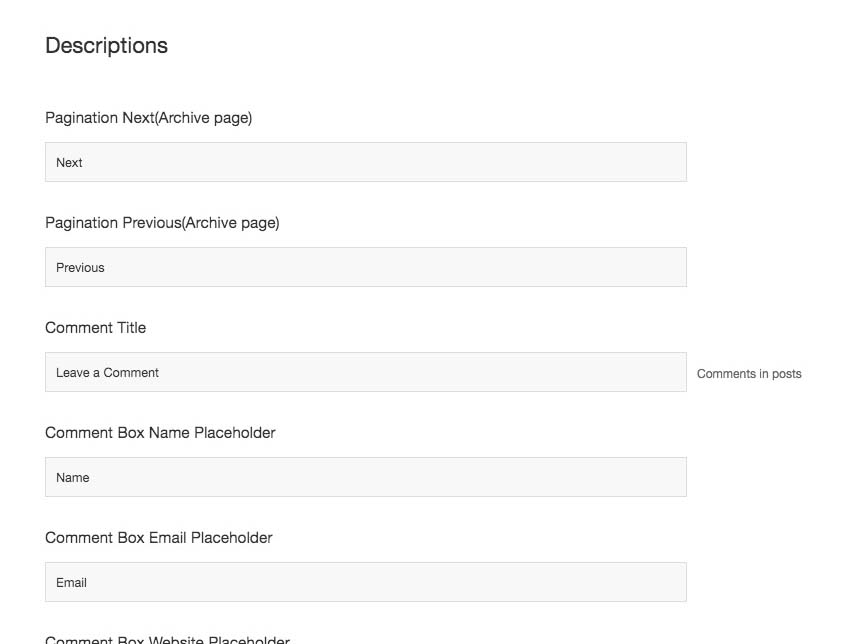The image size is (841, 644).
Task: Click the Comment Box Website Placeholder label
Action: [167, 639]
